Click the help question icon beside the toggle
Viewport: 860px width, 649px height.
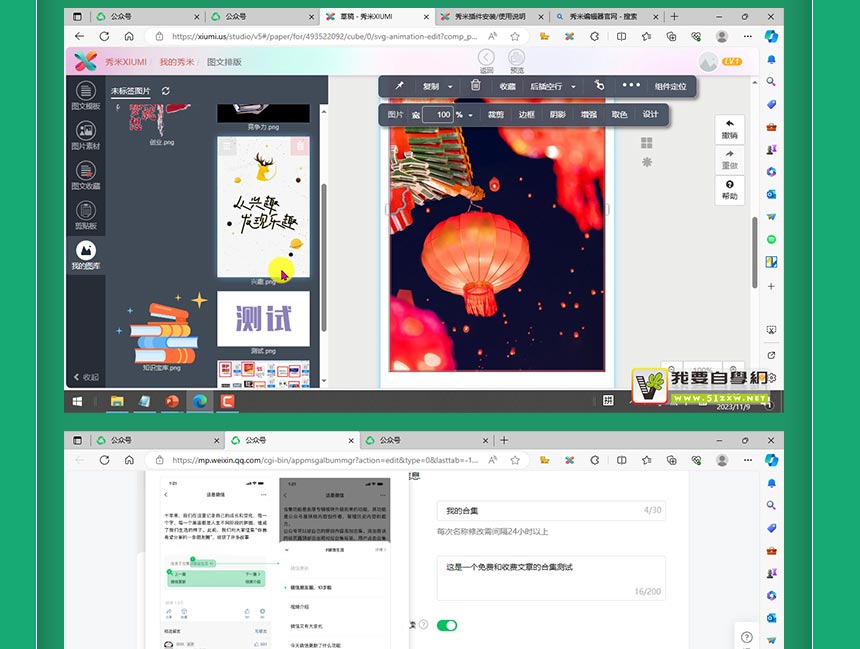[423, 624]
